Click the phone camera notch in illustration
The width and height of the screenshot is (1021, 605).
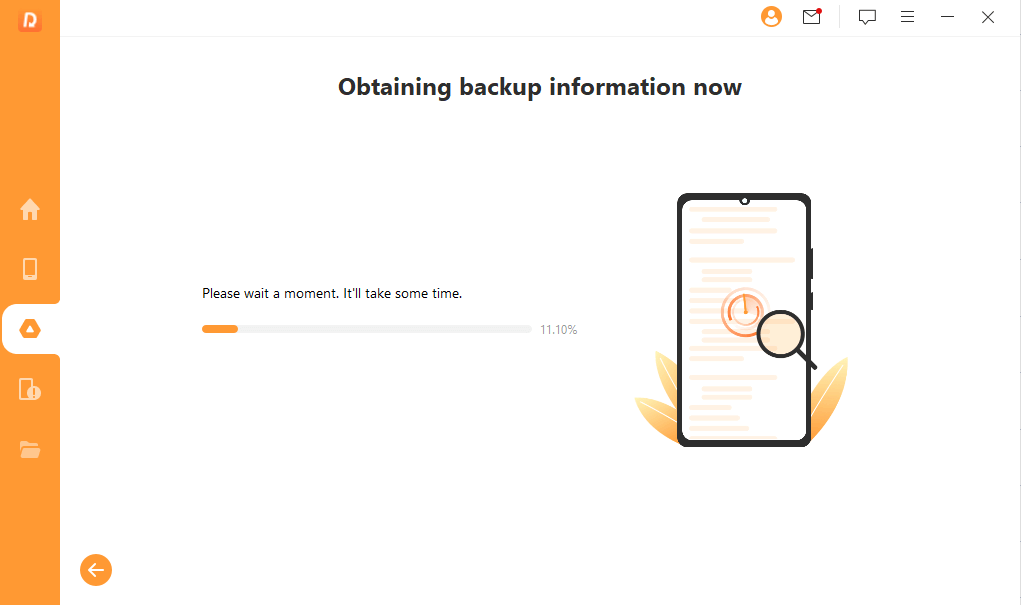click(744, 200)
